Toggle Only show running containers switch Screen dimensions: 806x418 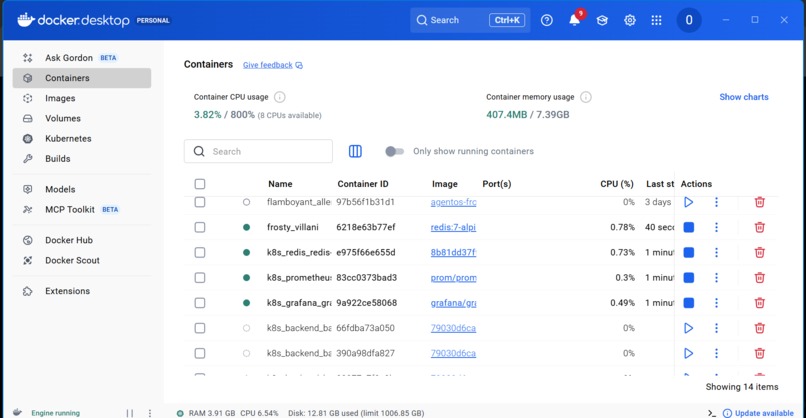tap(394, 151)
